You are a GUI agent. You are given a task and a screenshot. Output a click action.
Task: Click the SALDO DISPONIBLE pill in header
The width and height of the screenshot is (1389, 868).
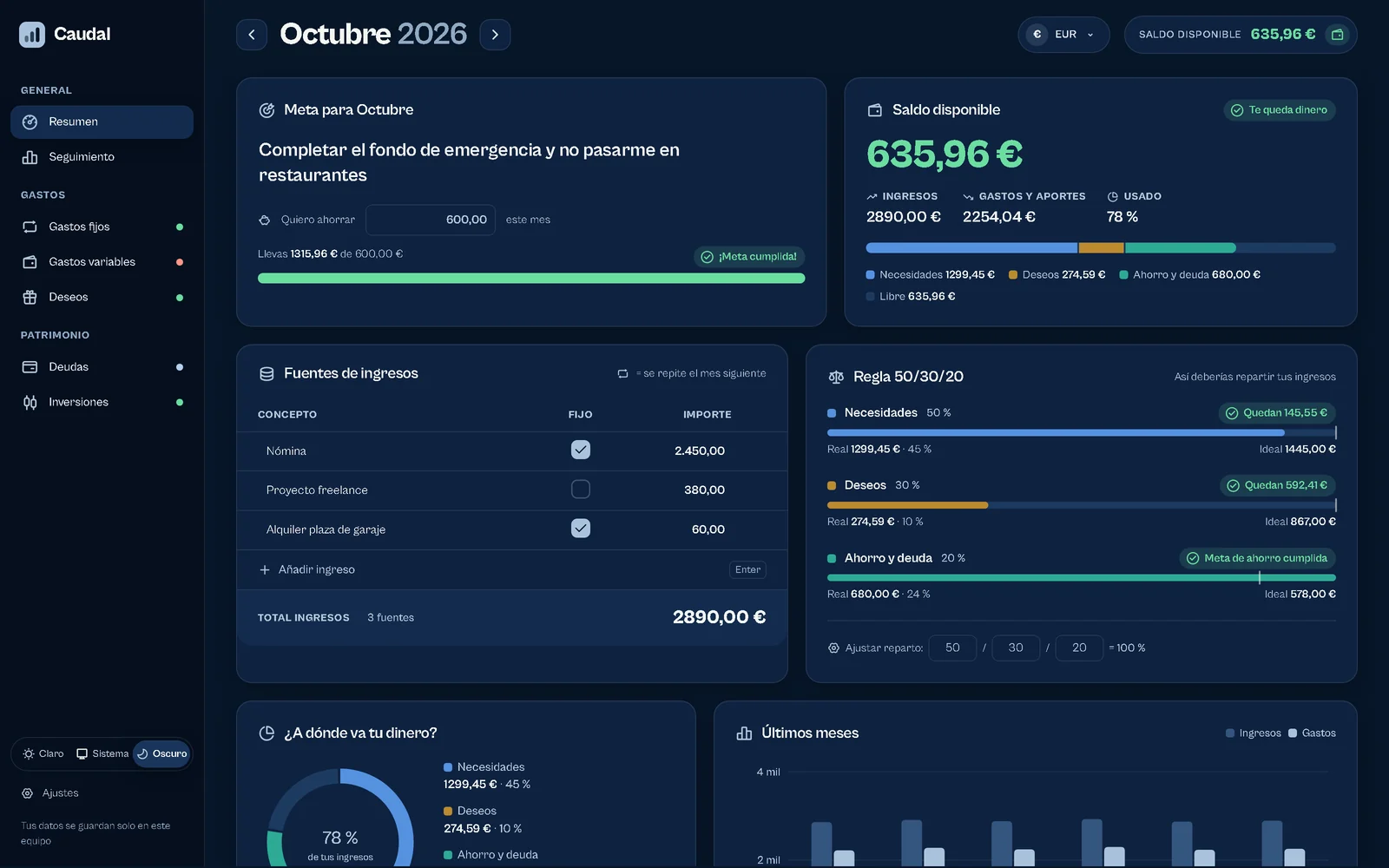[x=1241, y=35]
